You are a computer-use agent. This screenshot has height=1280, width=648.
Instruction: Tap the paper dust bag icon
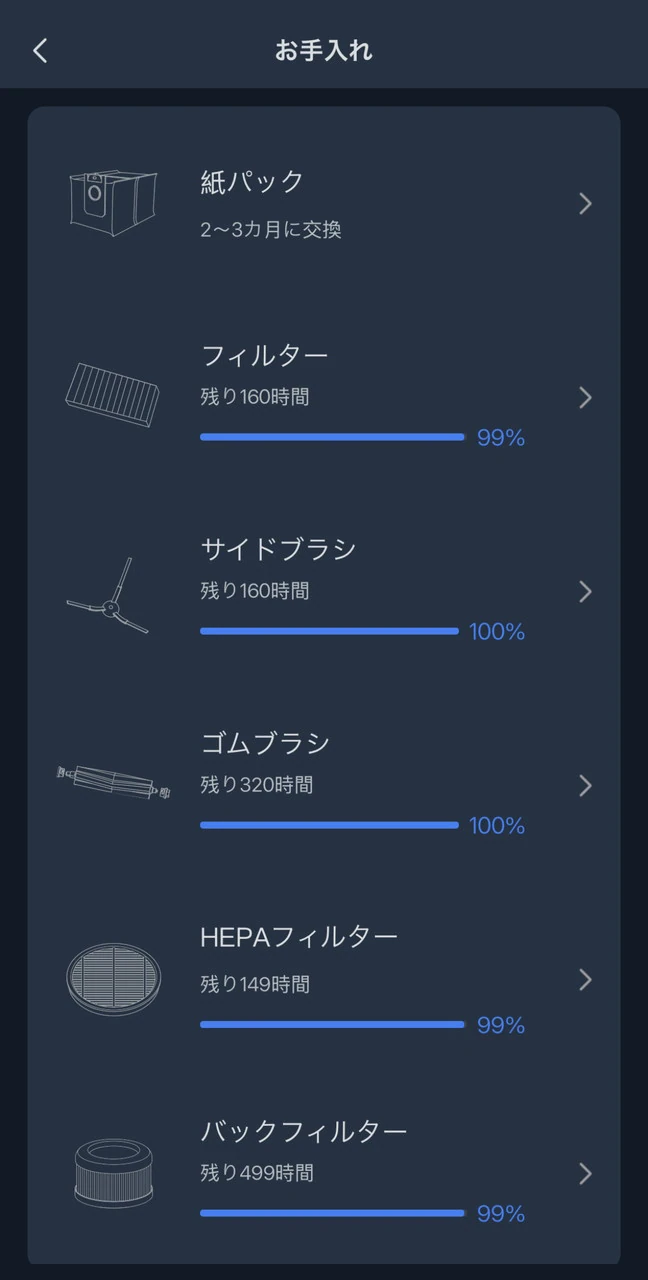pyautogui.click(x=113, y=203)
